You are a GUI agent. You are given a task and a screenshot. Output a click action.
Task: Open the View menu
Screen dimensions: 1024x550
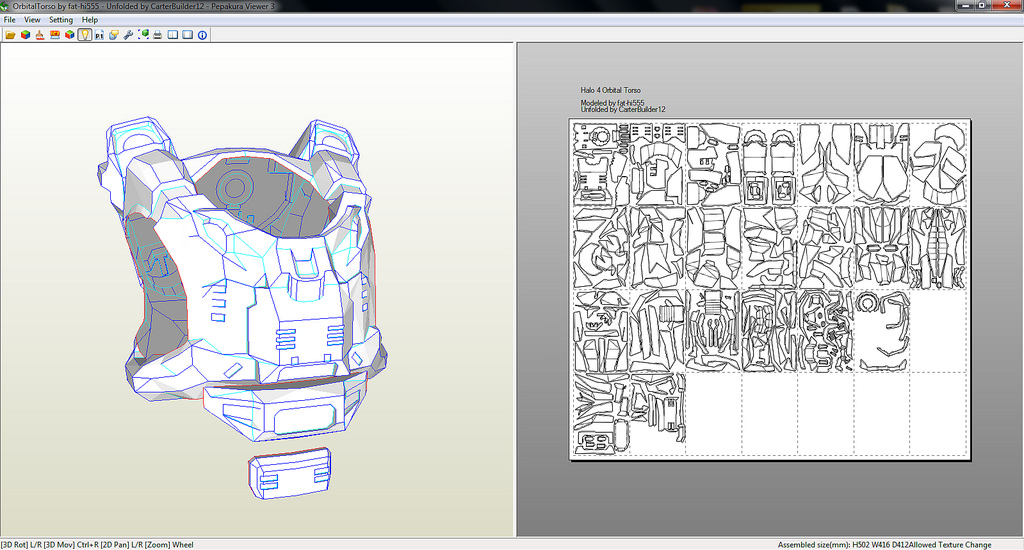(x=32, y=20)
